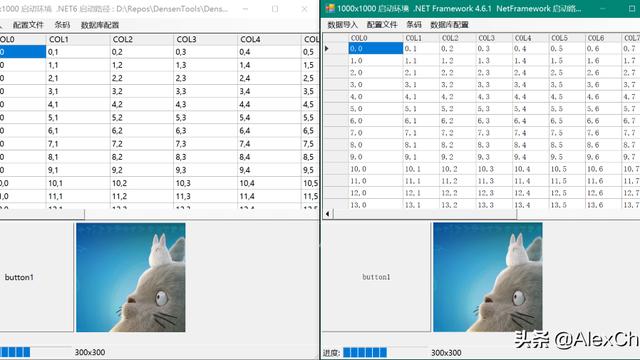This screenshot has width=640, height=360.
Task: Click the horizontal scrollbar thumb in right window grid
Action: (425, 213)
